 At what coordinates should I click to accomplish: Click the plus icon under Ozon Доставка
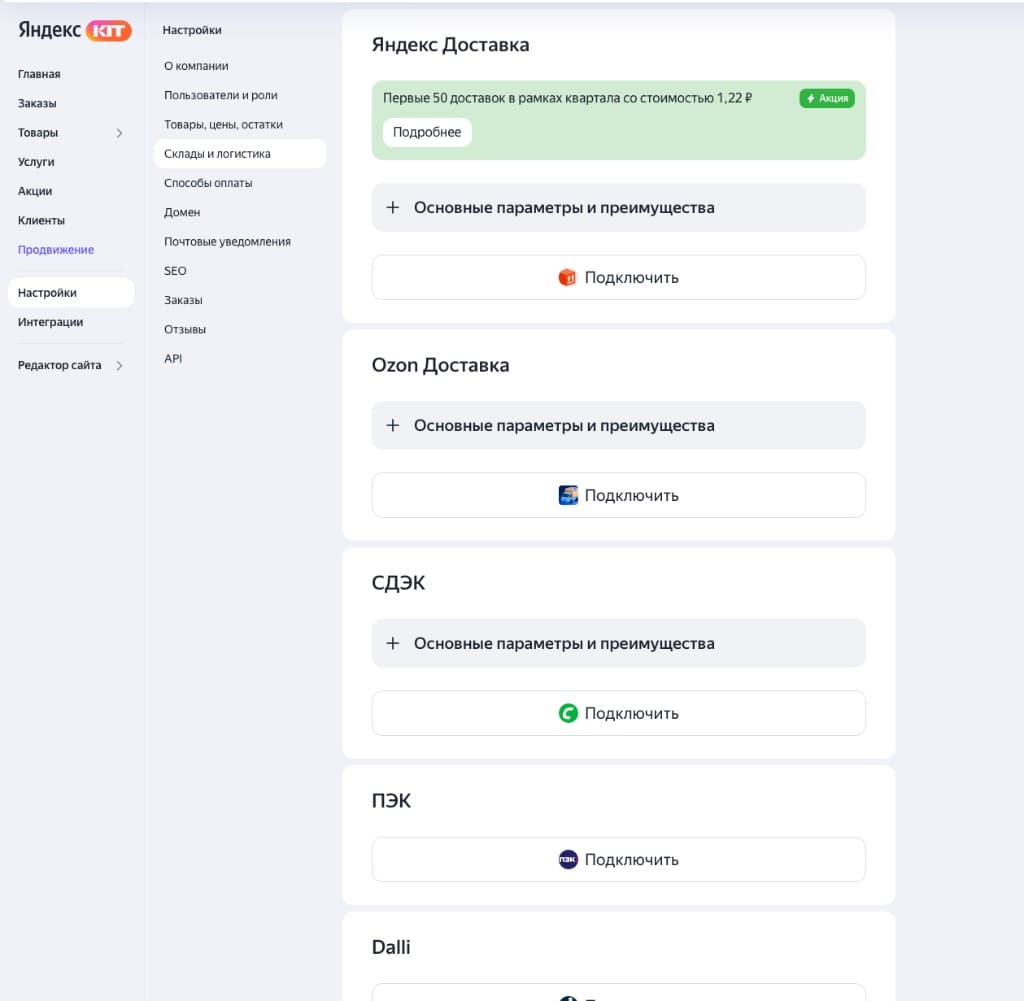[x=392, y=426]
